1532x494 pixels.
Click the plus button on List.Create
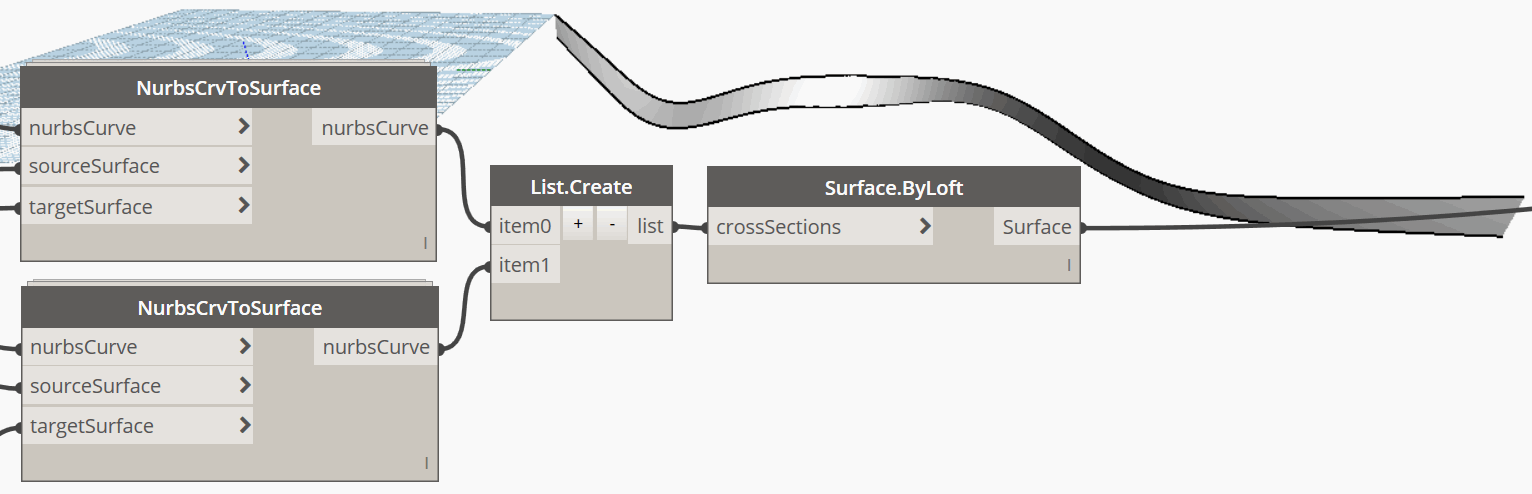coord(578,226)
